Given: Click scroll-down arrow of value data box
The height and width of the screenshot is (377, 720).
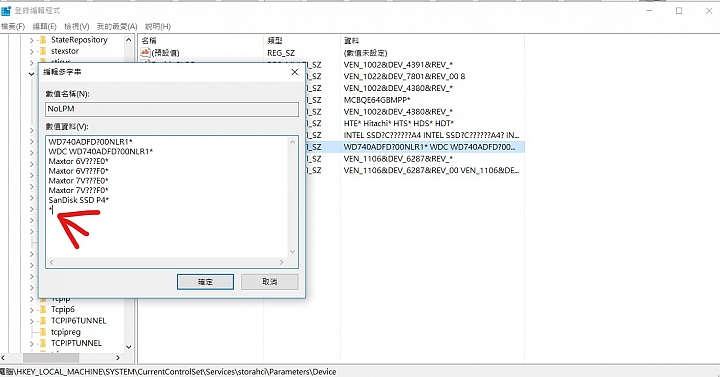Looking at the screenshot, I should click(292, 252).
